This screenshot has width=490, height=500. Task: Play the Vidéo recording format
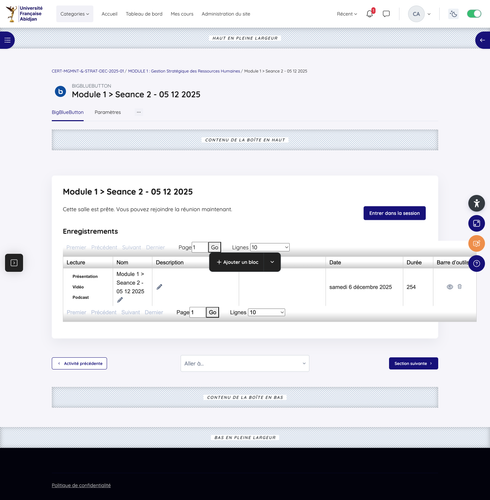[78, 287]
